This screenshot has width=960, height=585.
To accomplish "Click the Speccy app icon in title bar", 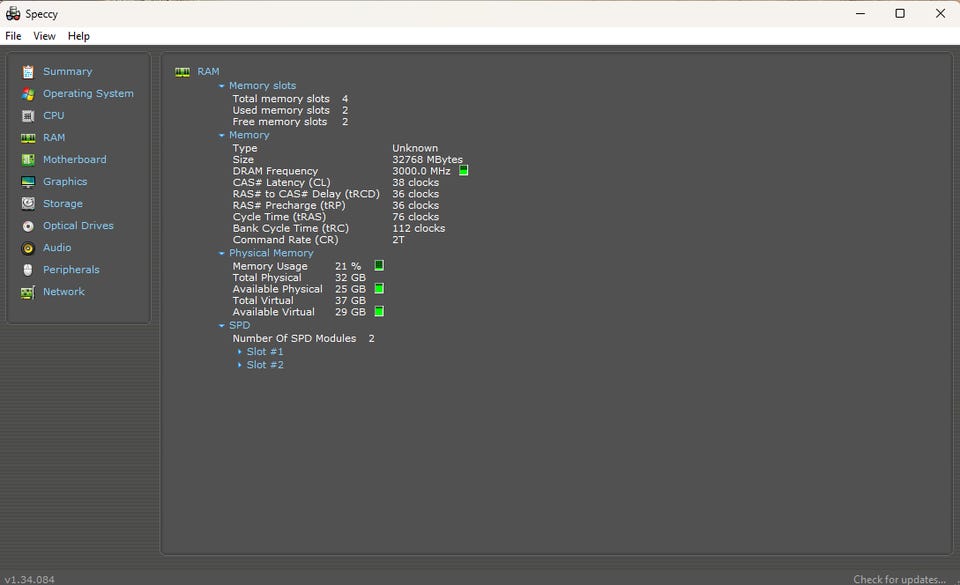I will 13,13.
